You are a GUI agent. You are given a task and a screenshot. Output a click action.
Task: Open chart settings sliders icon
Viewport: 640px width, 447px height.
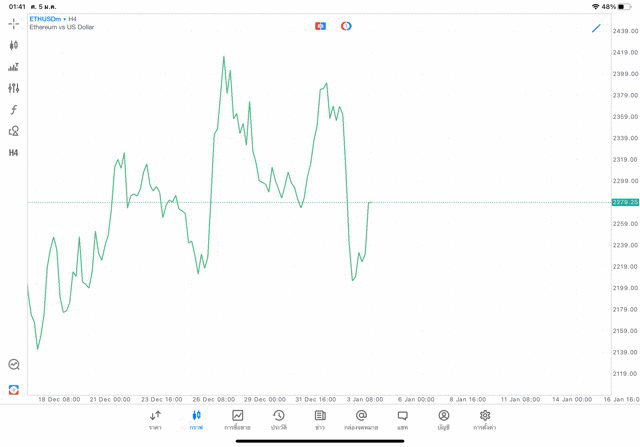(x=14, y=88)
